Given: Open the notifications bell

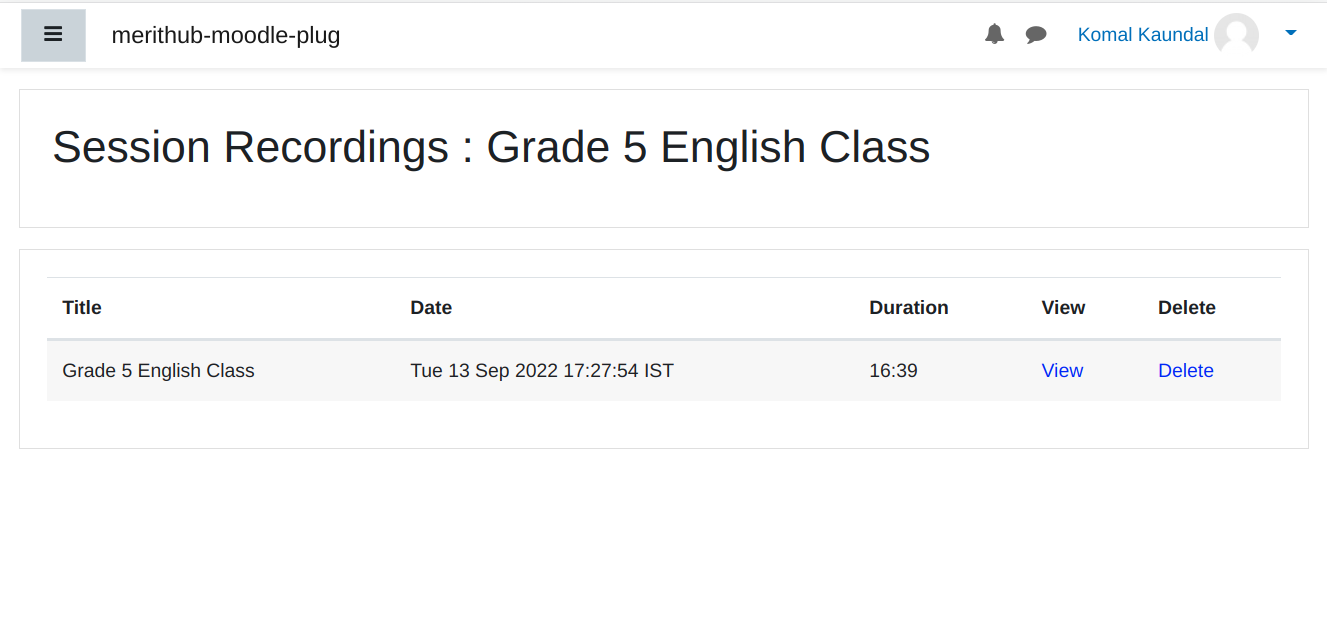Looking at the screenshot, I should (x=994, y=35).
